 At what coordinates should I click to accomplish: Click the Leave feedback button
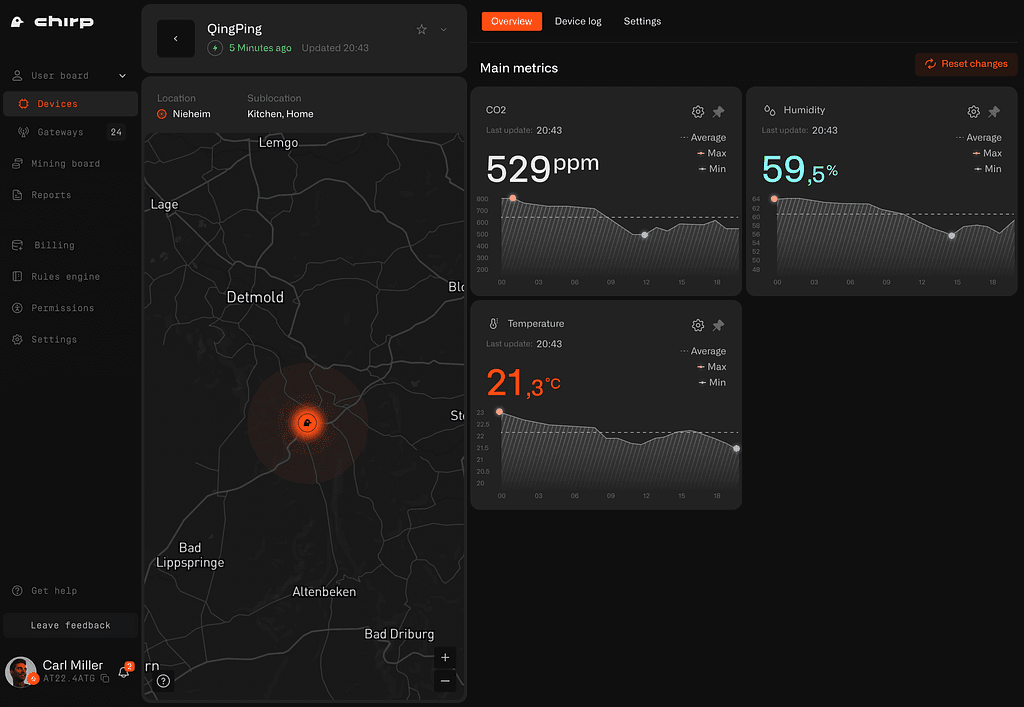pyautogui.click(x=70, y=625)
